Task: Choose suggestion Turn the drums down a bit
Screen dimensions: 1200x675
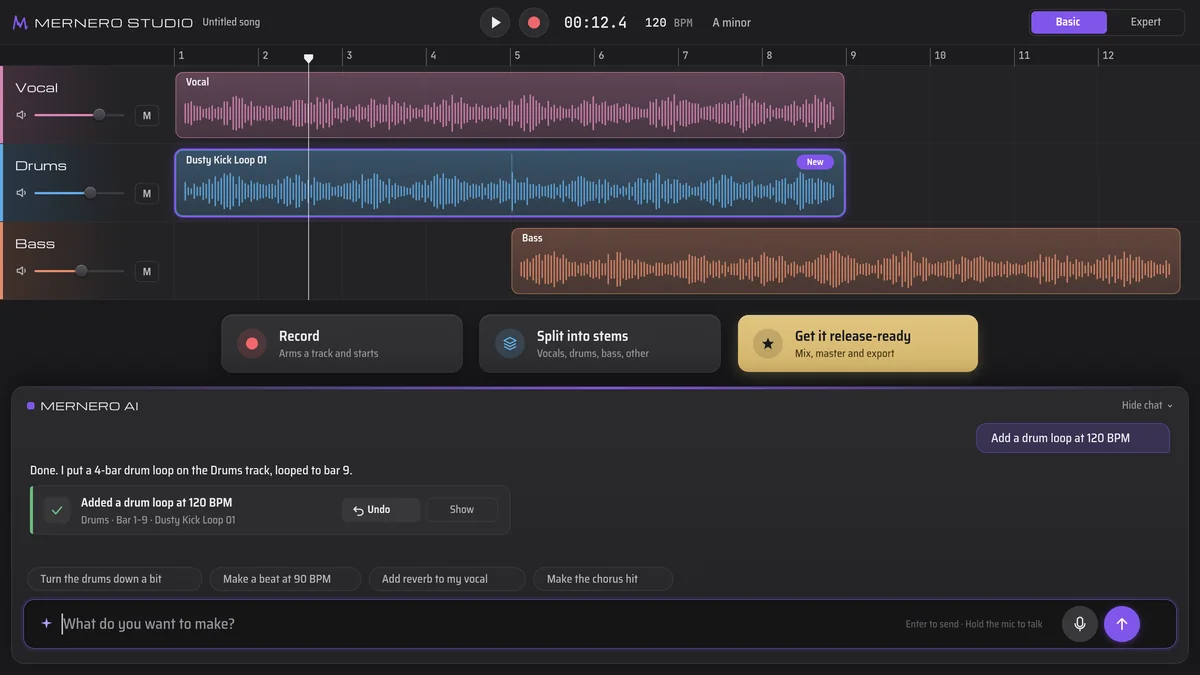Action: [x=114, y=579]
